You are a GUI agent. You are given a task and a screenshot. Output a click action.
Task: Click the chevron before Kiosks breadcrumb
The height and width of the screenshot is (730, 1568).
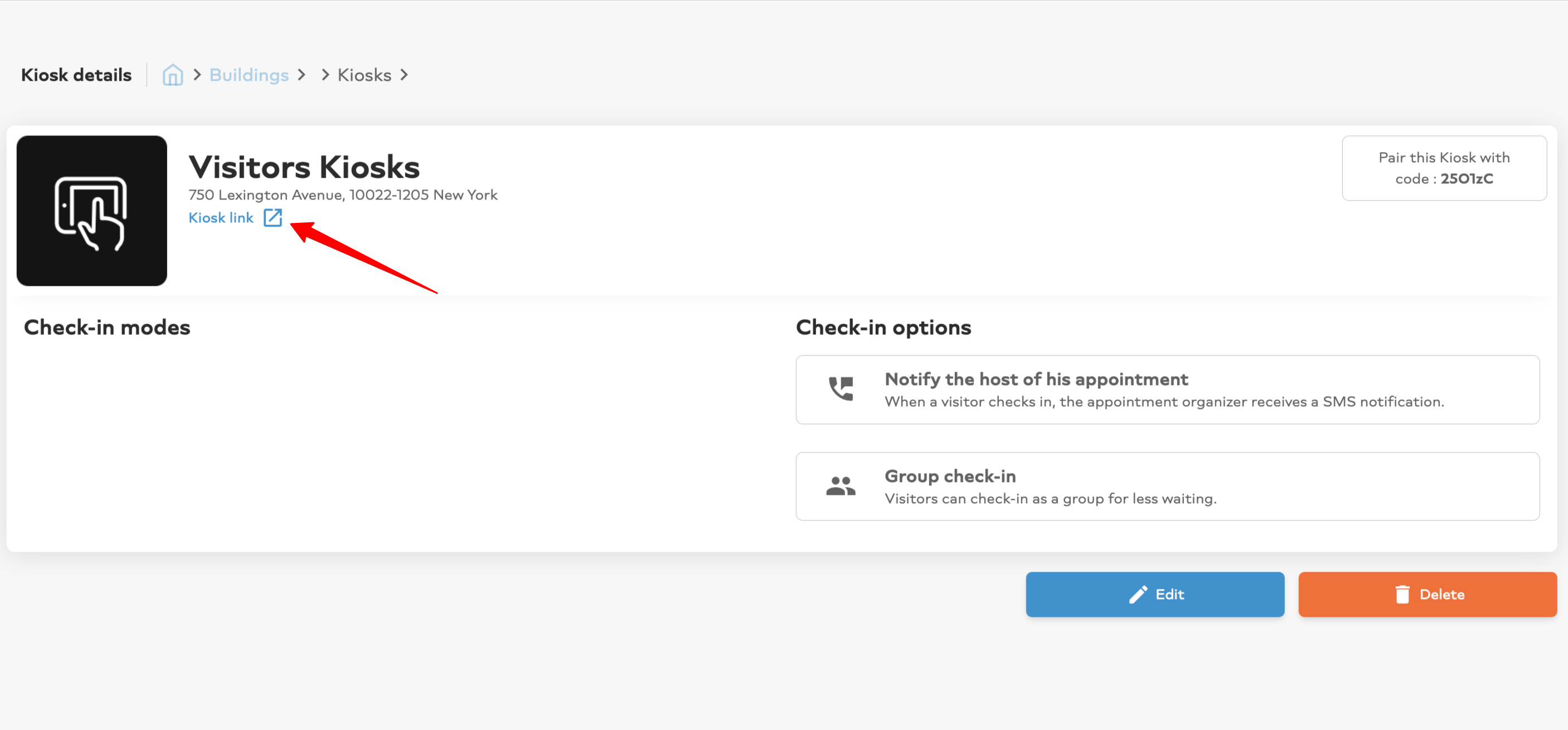pos(325,75)
